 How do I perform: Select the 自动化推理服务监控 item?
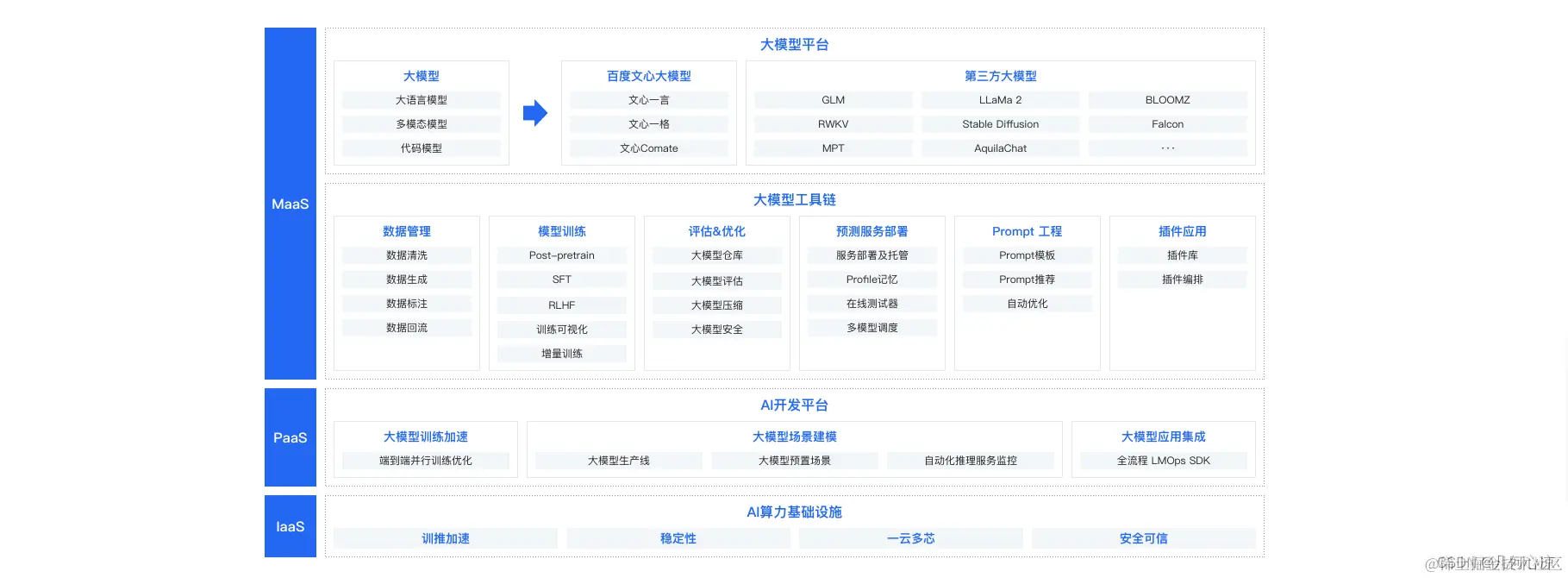(x=971, y=461)
